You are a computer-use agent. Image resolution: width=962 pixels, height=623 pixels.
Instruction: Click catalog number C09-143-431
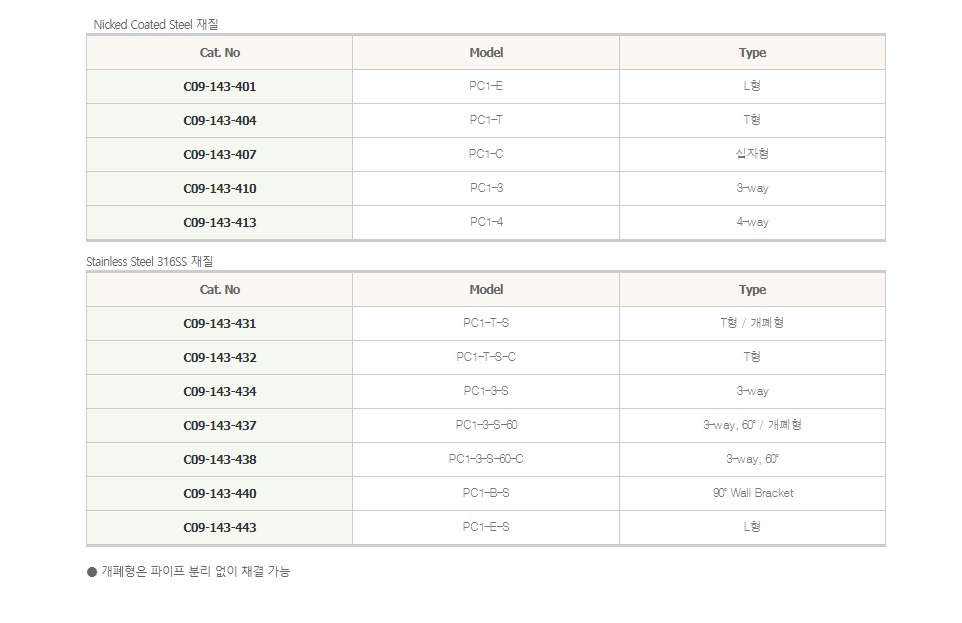pos(220,324)
